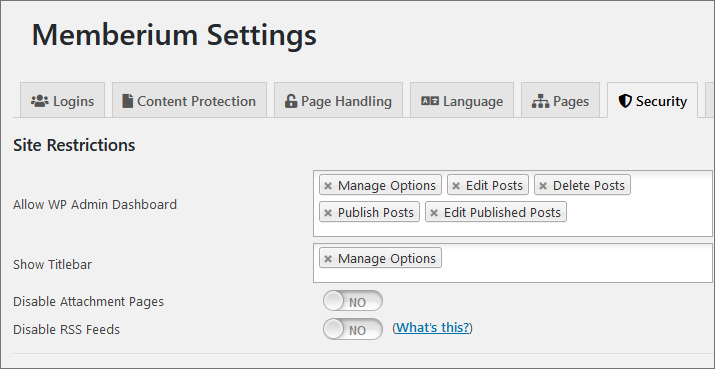
Task: Remove the Edit Published Posts tag
Action: [434, 213]
